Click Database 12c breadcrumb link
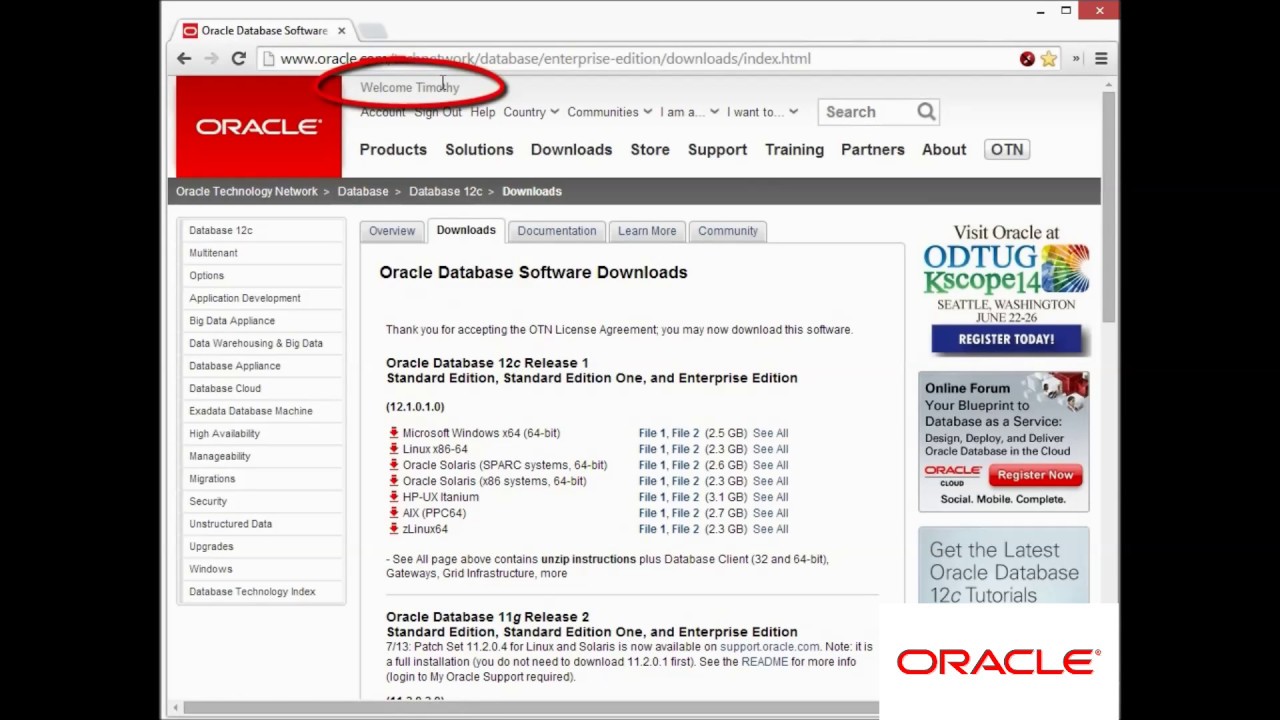 445,191
